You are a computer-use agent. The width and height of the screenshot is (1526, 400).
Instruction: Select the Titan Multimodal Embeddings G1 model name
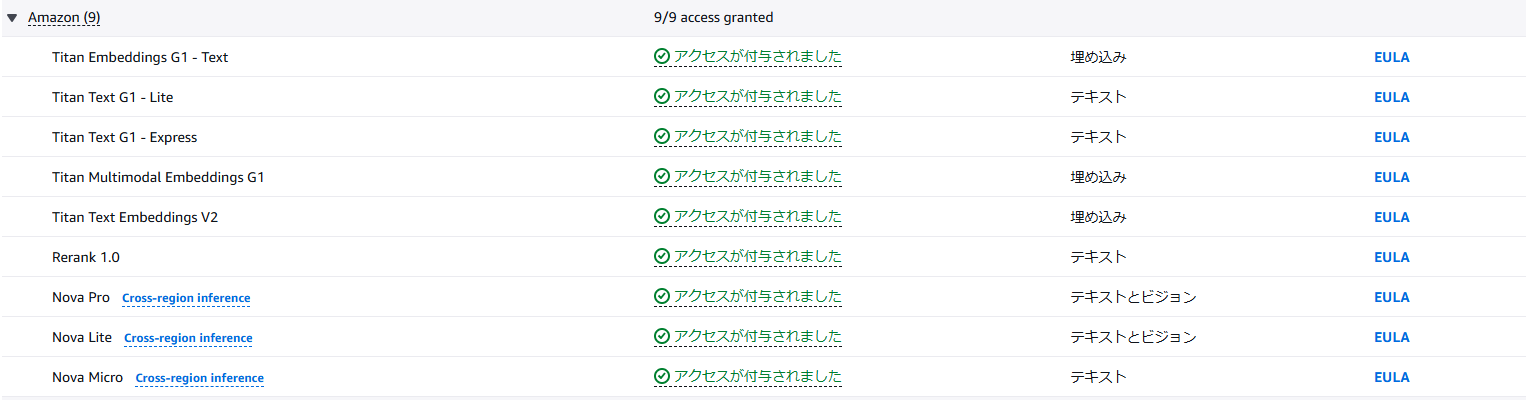pyautogui.click(x=158, y=177)
